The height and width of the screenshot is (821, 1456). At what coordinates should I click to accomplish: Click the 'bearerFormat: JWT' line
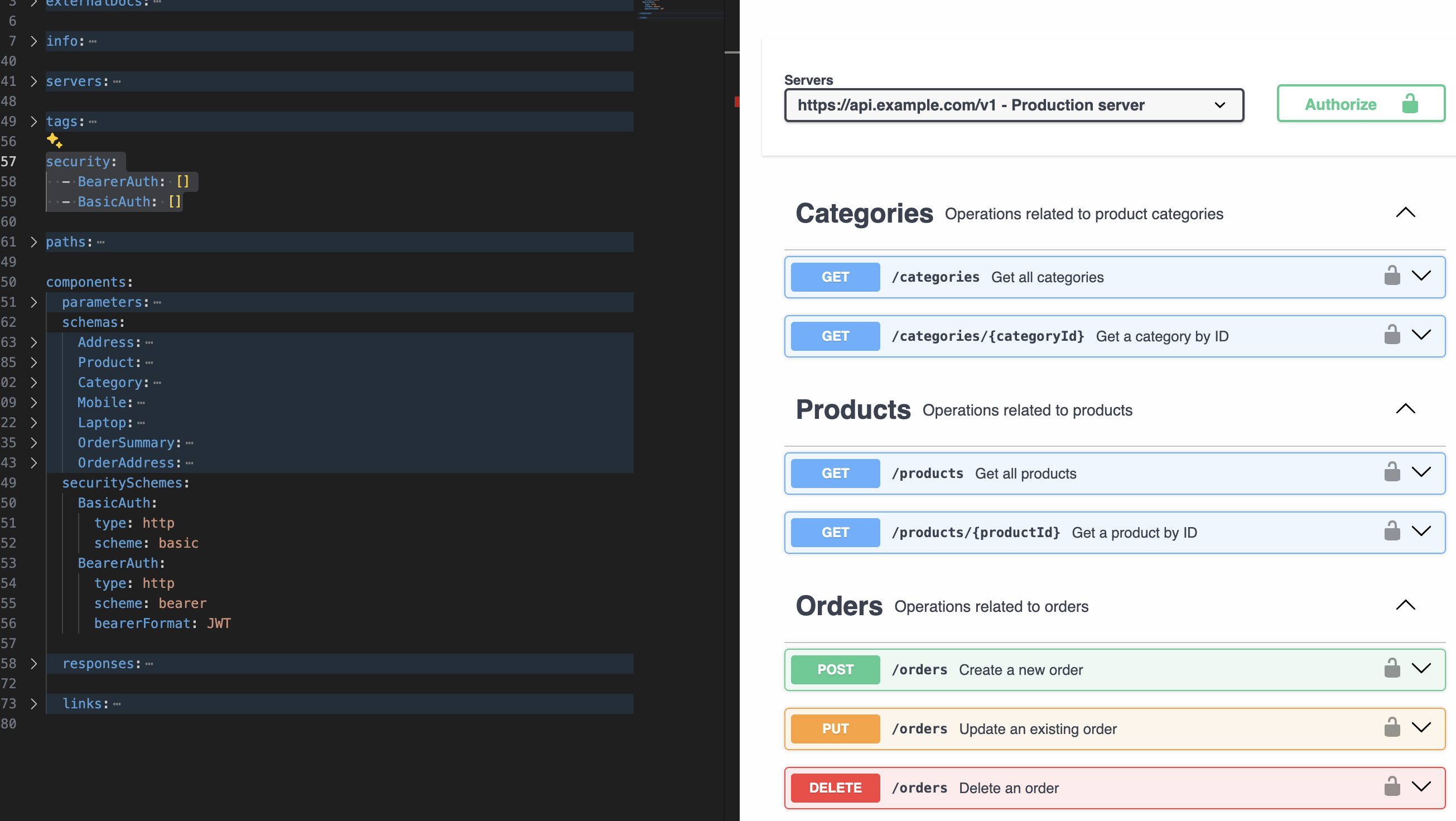[x=162, y=623]
